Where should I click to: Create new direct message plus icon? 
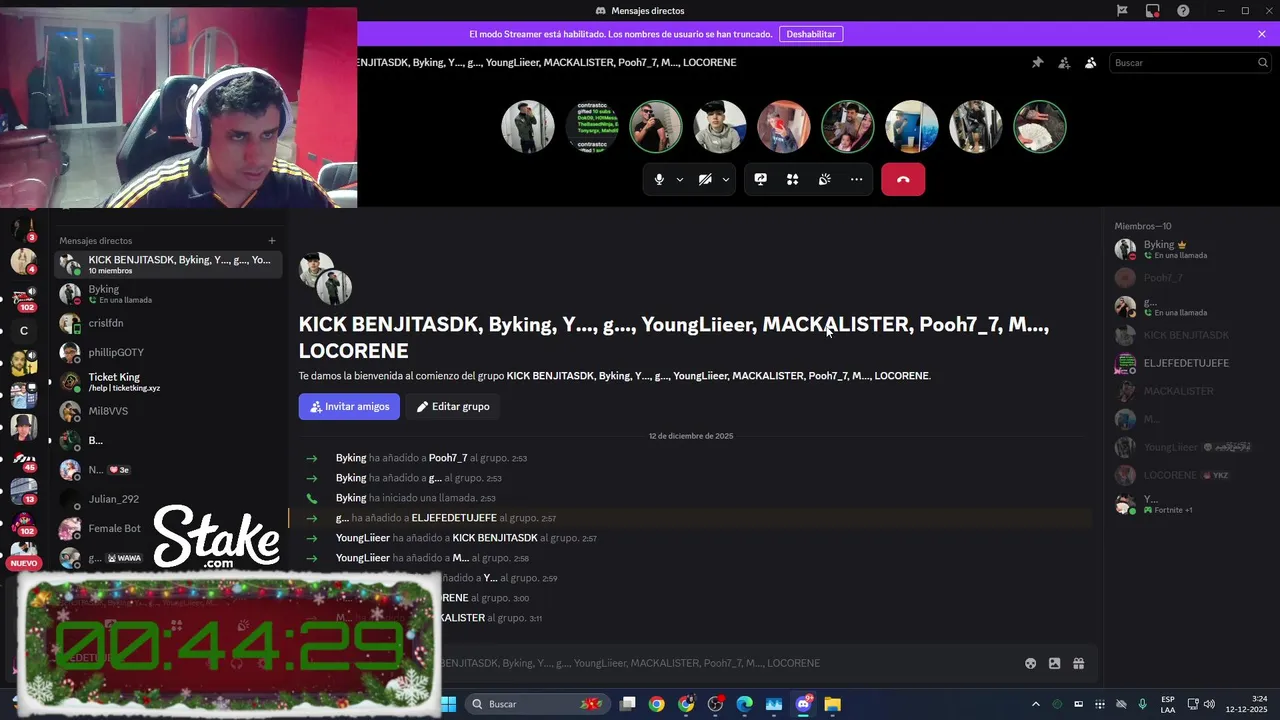point(271,240)
